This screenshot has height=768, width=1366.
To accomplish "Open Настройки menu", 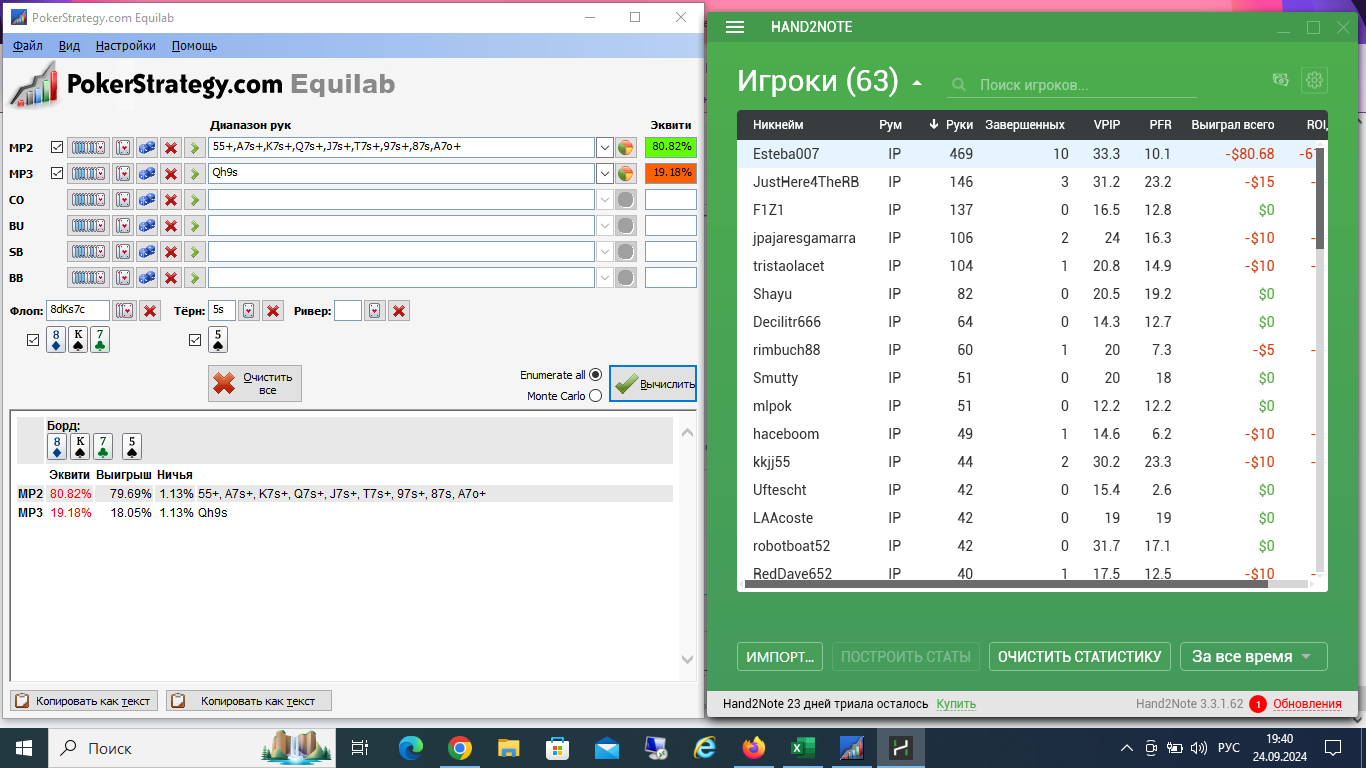I will [126, 45].
